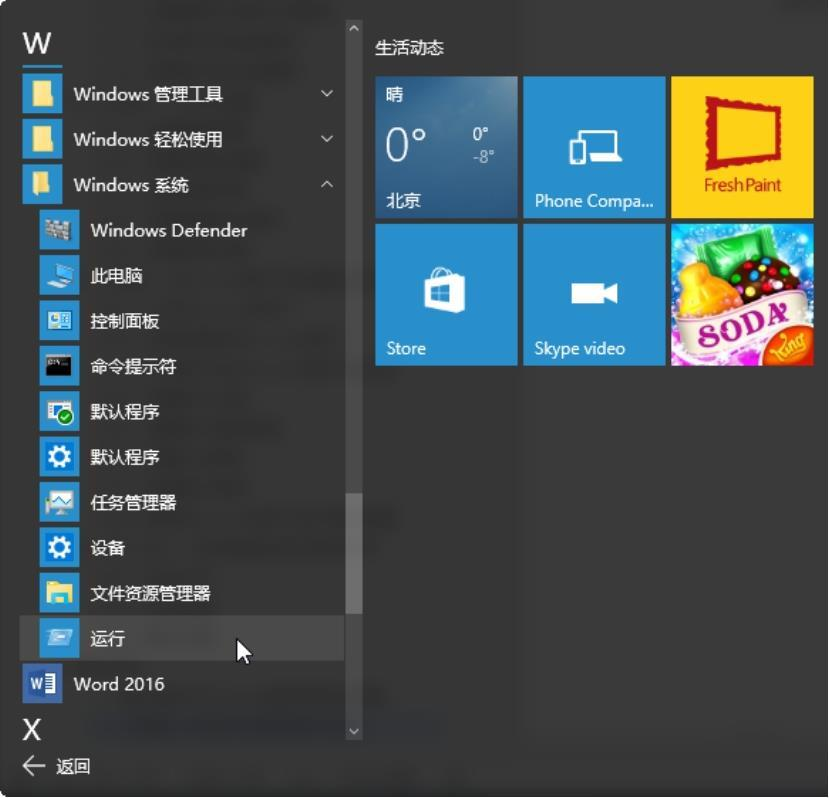The image size is (829, 798).
Task: Click the scrollbar down arrow
Action: [x=354, y=732]
